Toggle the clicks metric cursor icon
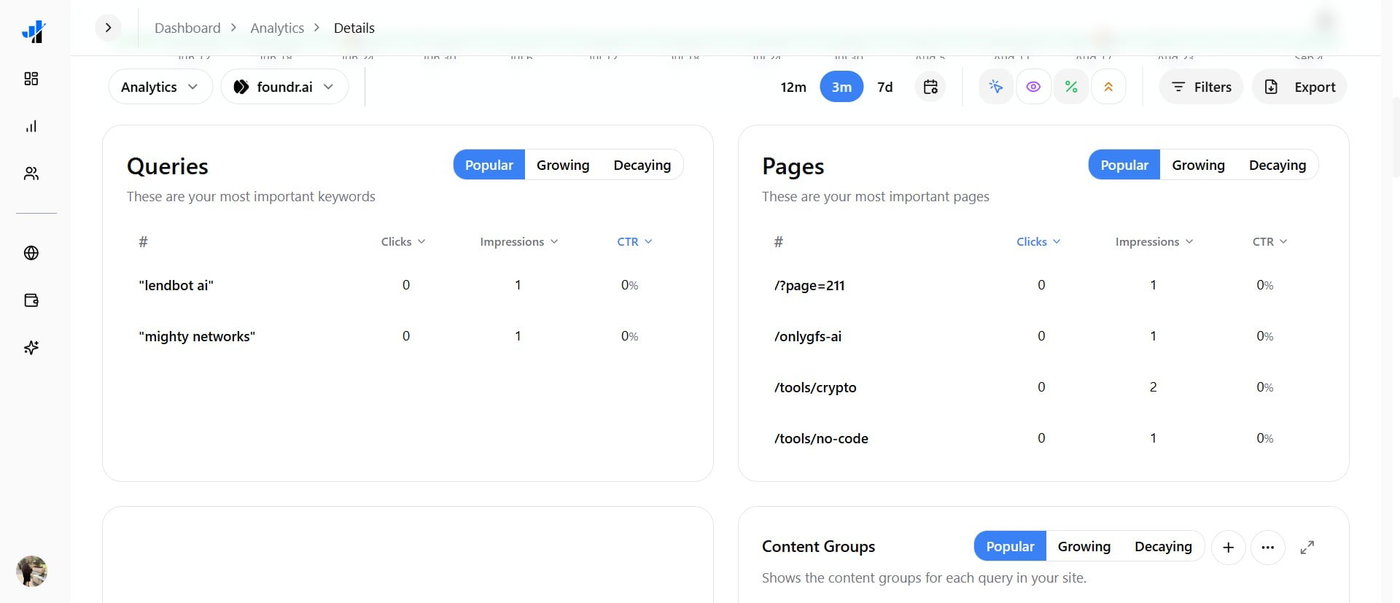Viewport: 1400px width, 603px height. pos(996,87)
